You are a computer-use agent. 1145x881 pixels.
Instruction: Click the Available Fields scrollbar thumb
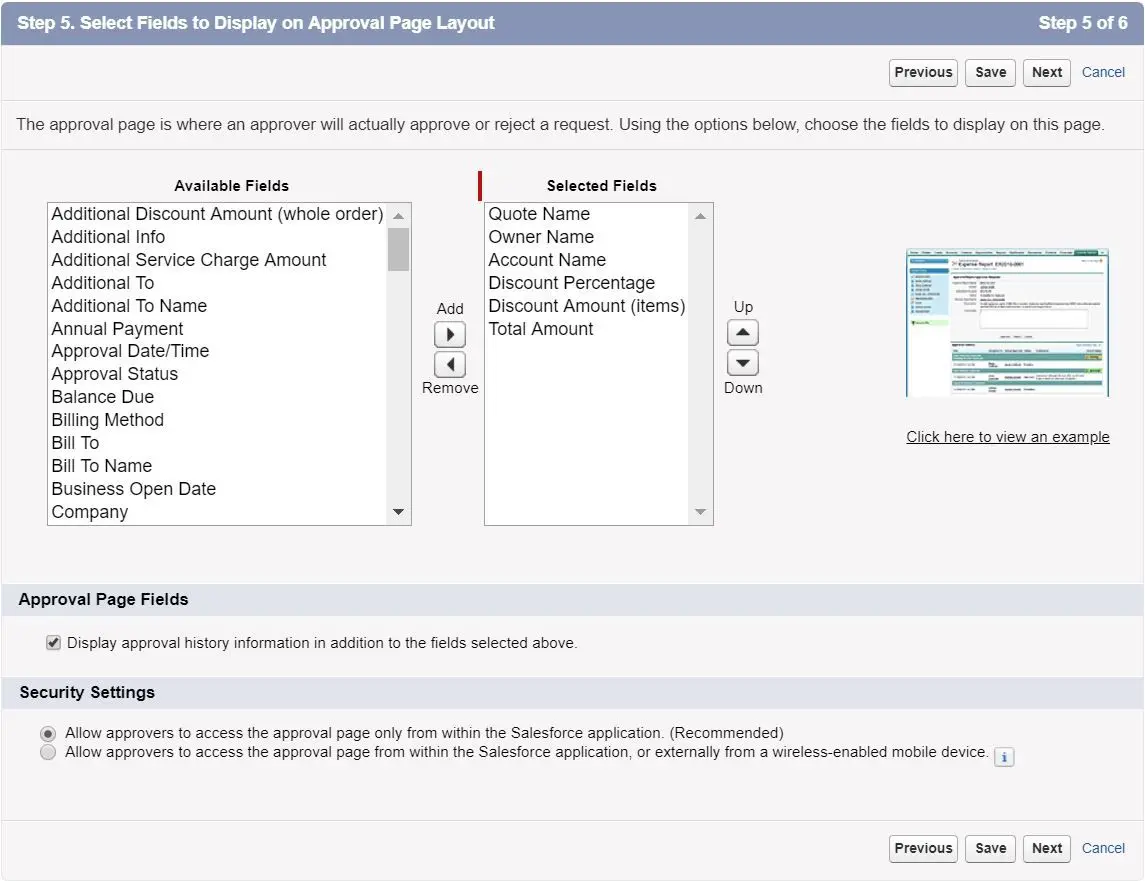click(x=399, y=249)
